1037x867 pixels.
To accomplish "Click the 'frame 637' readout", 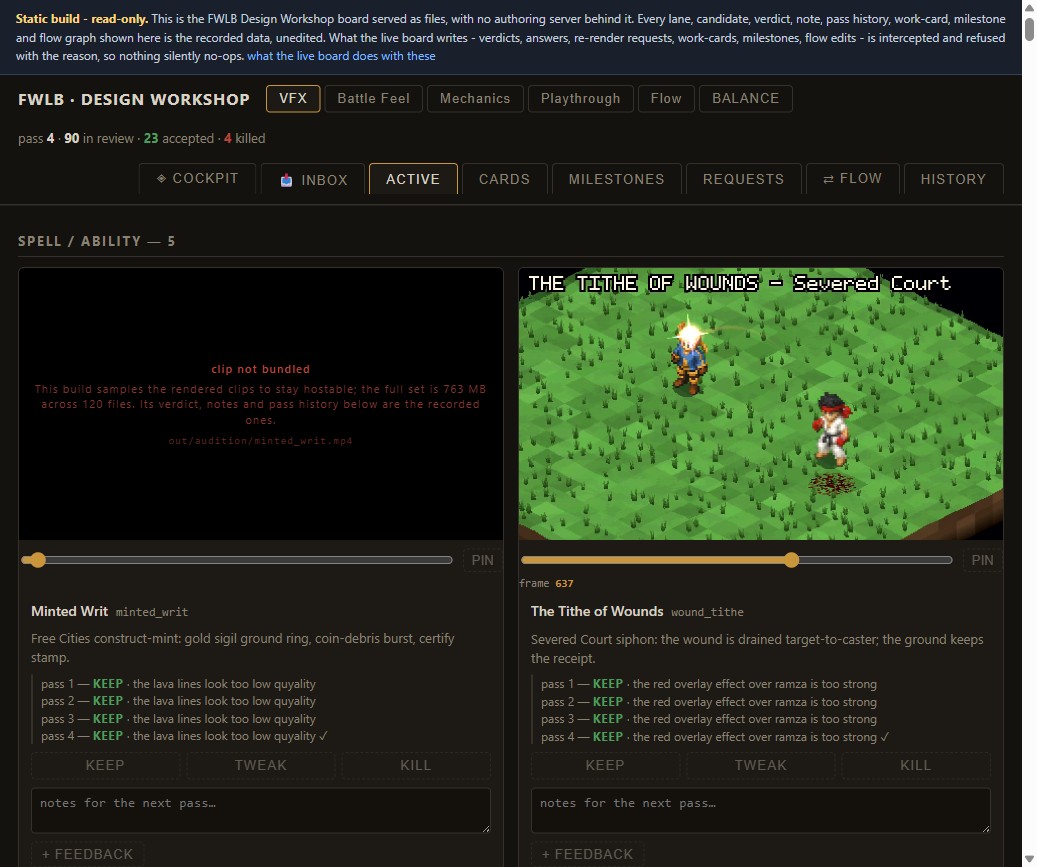I will [546, 583].
